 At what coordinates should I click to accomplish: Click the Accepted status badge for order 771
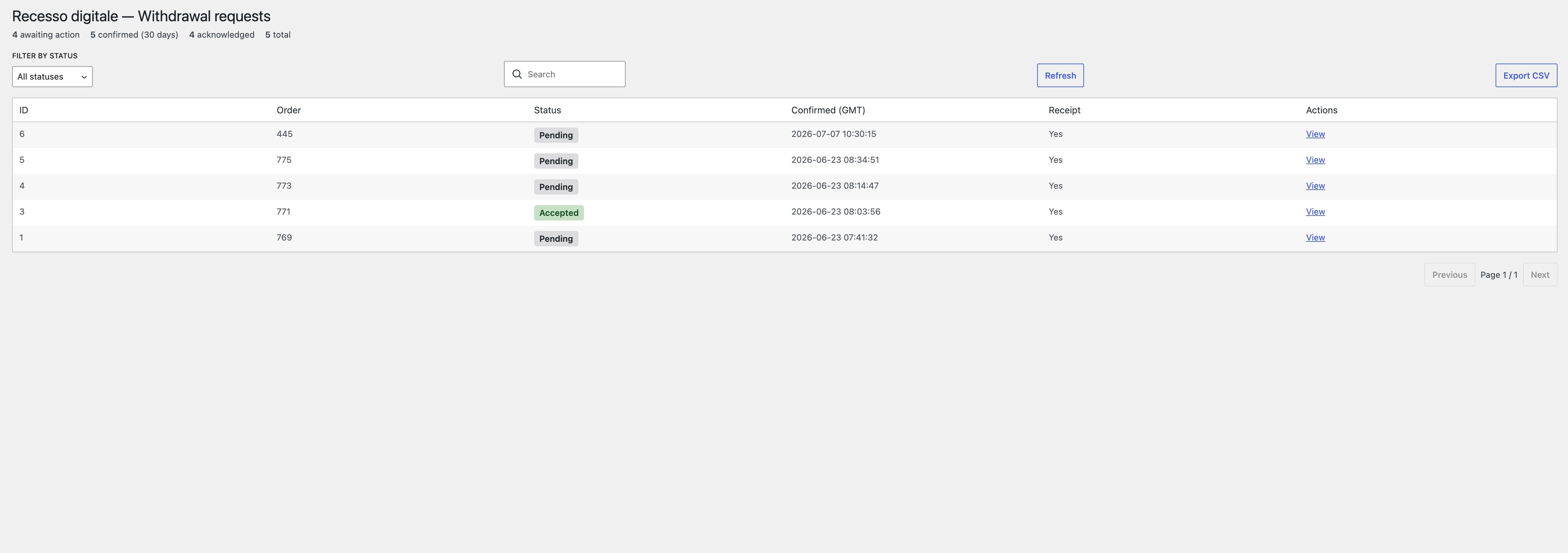pos(559,212)
